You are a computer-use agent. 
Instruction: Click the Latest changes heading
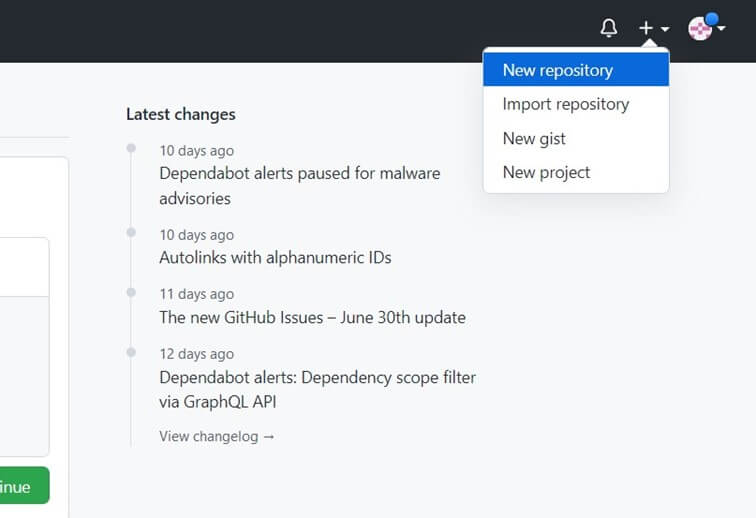point(180,114)
